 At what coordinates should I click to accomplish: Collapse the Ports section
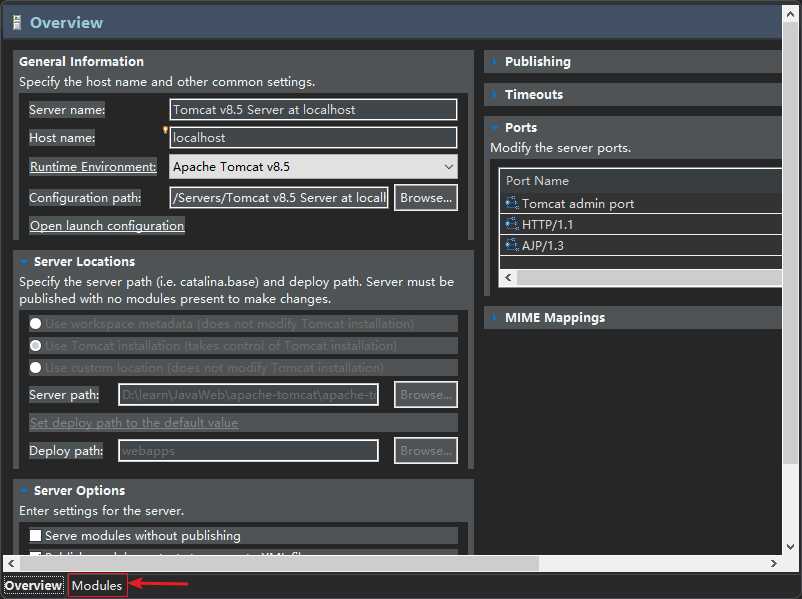click(x=494, y=127)
